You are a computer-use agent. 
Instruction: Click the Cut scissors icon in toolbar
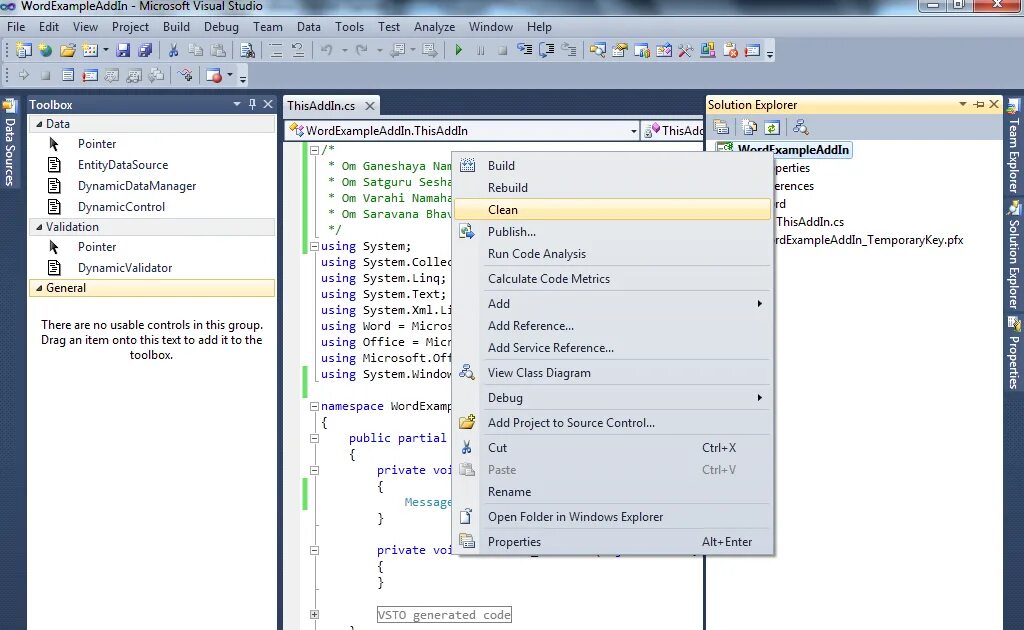pyautogui.click(x=173, y=50)
